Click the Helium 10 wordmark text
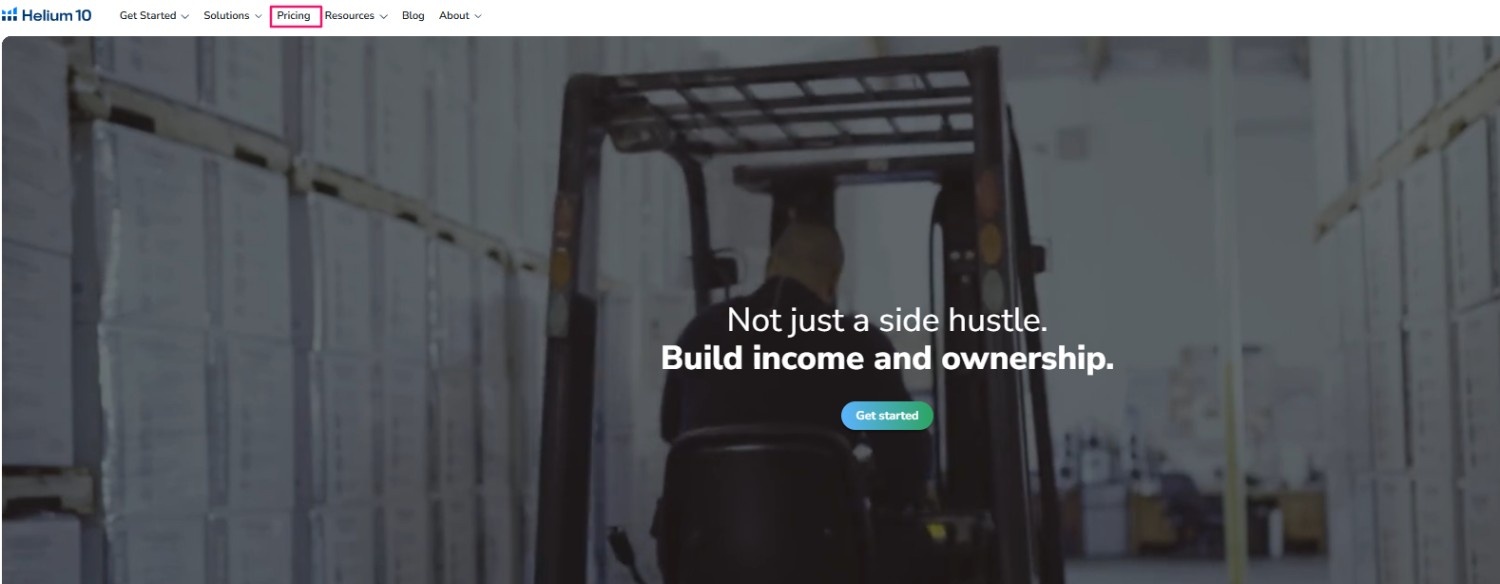The height and width of the screenshot is (584, 1500). [x=56, y=15]
